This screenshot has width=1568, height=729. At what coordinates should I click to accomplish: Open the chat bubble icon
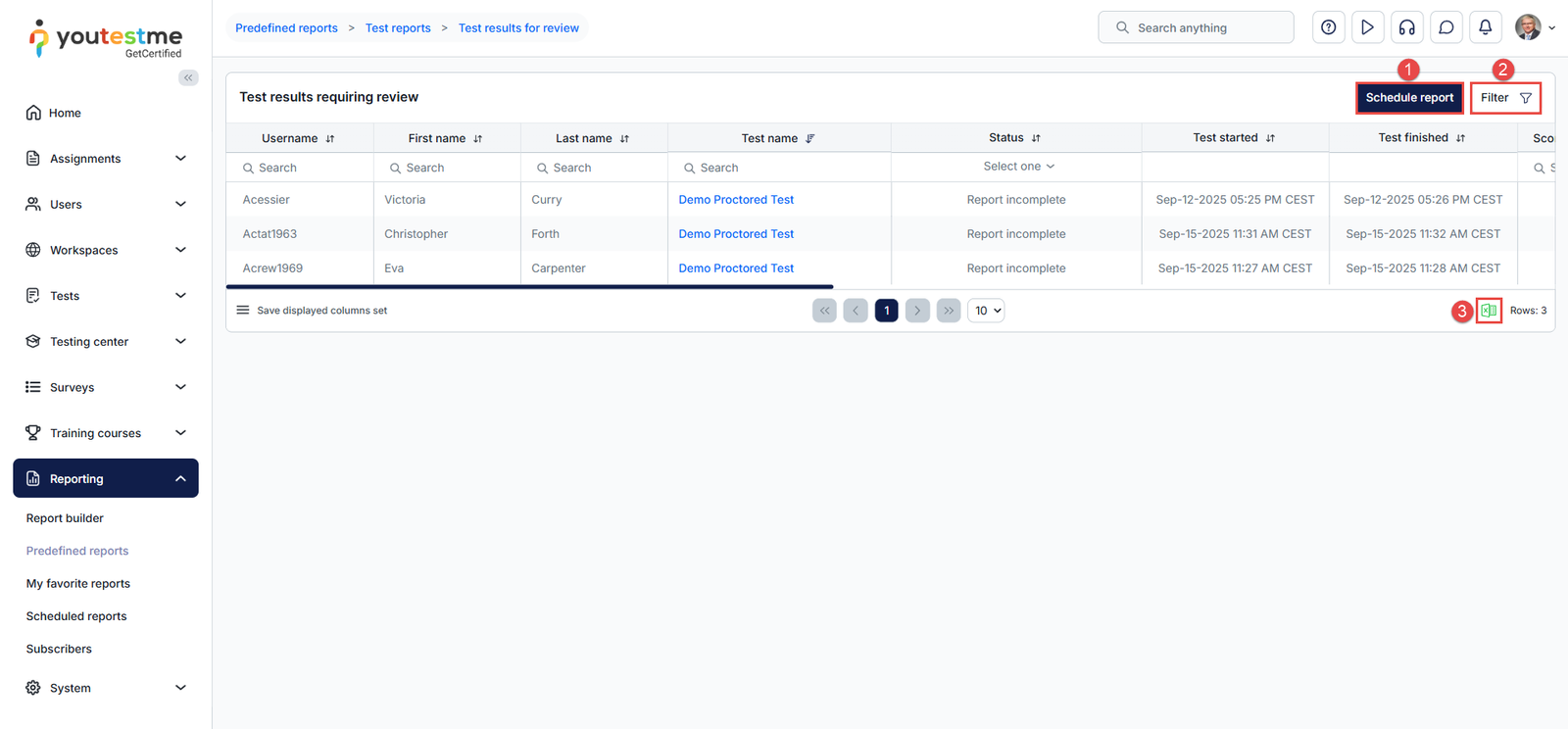click(1445, 27)
